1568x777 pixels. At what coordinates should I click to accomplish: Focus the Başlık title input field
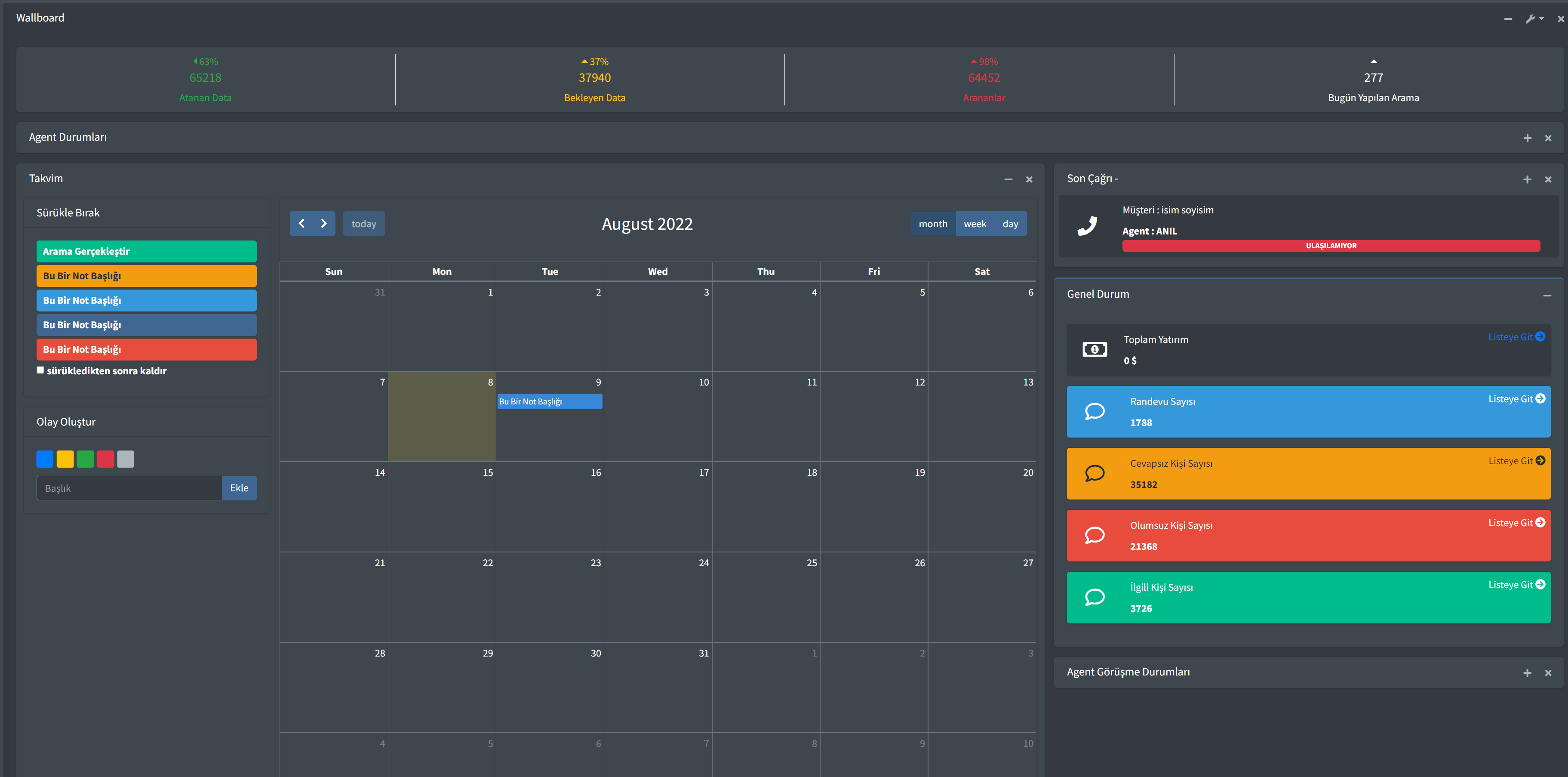coord(129,488)
